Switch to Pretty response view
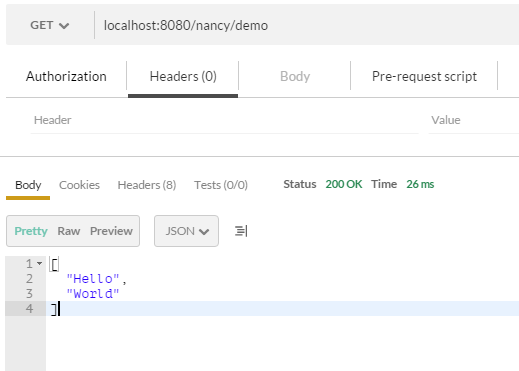The width and height of the screenshot is (519, 371). click(x=31, y=231)
